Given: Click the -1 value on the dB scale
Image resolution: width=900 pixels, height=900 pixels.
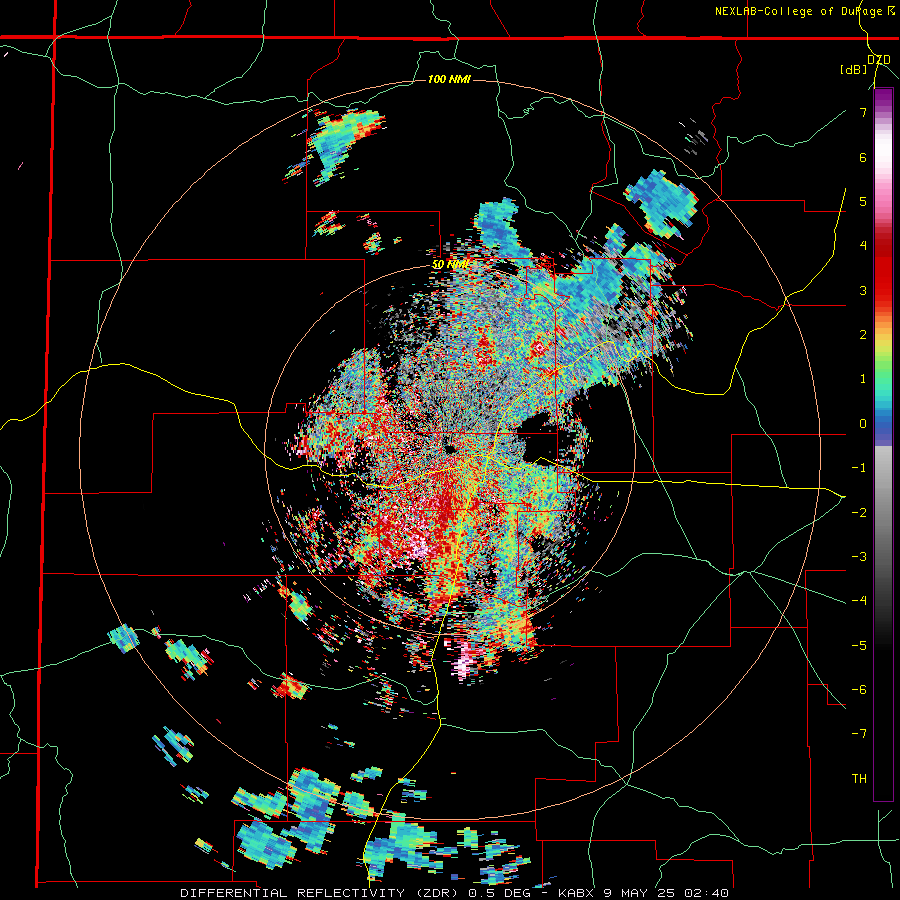Looking at the screenshot, I should point(859,468).
